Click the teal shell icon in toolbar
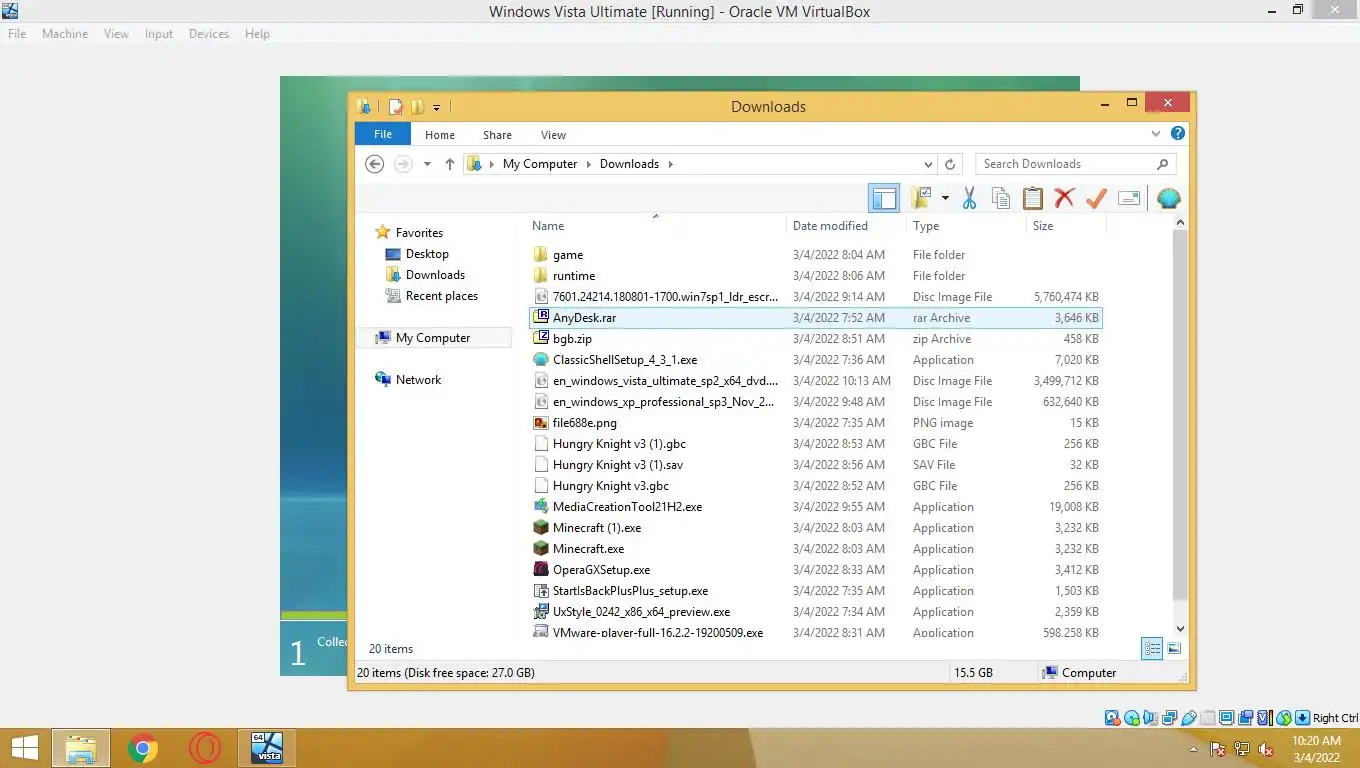1360x768 pixels. pyautogui.click(x=1168, y=198)
